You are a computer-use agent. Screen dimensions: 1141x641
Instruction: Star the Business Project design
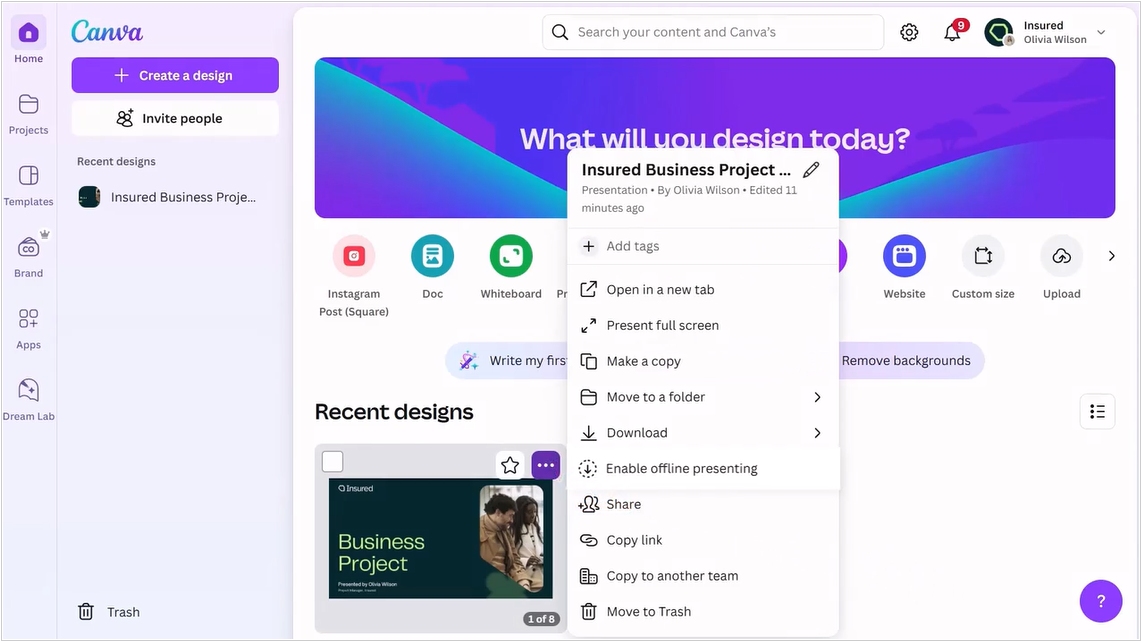[x=510, y=465]
